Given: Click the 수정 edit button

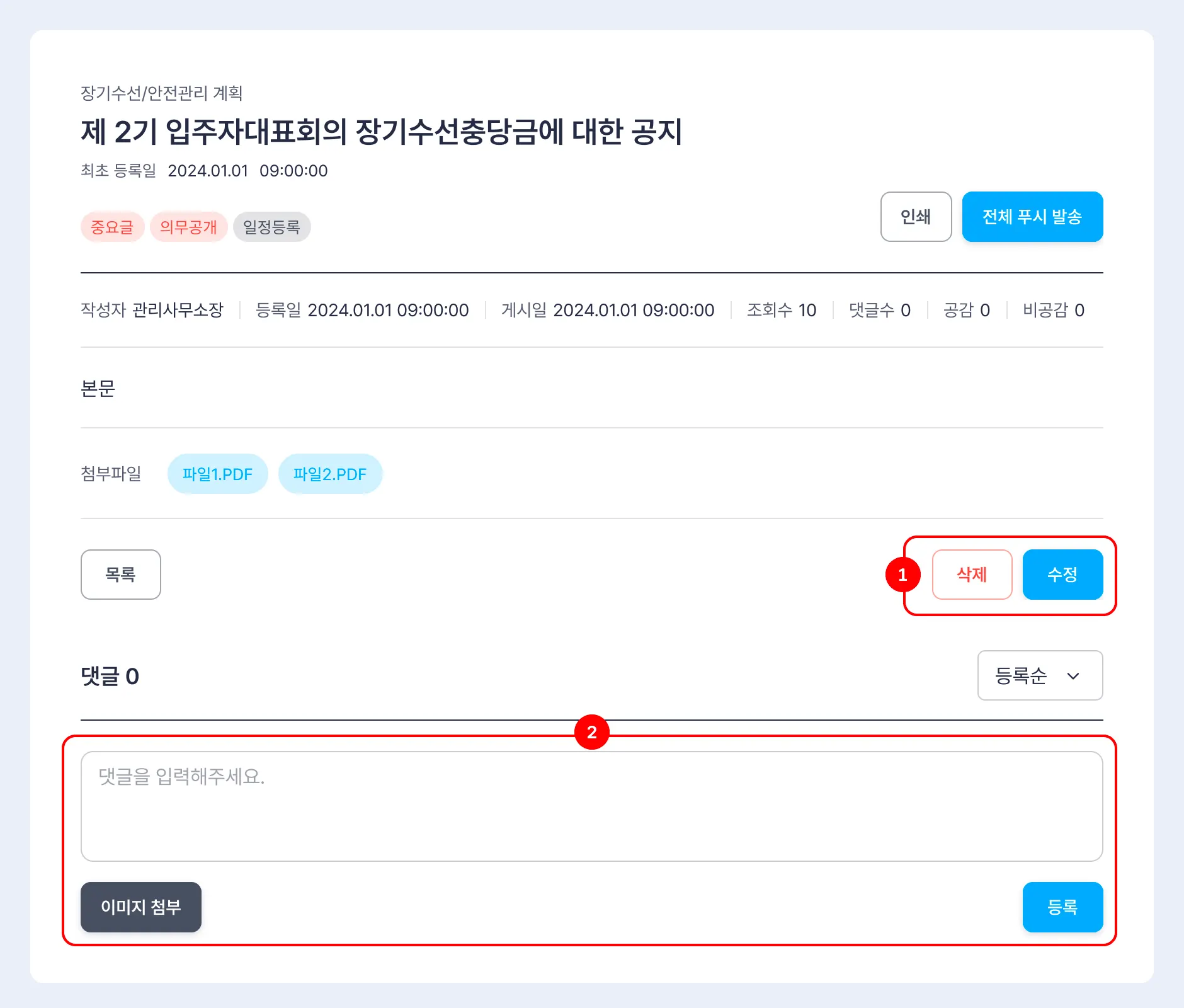Looking at the screenshot, I should click(1062, 574).
